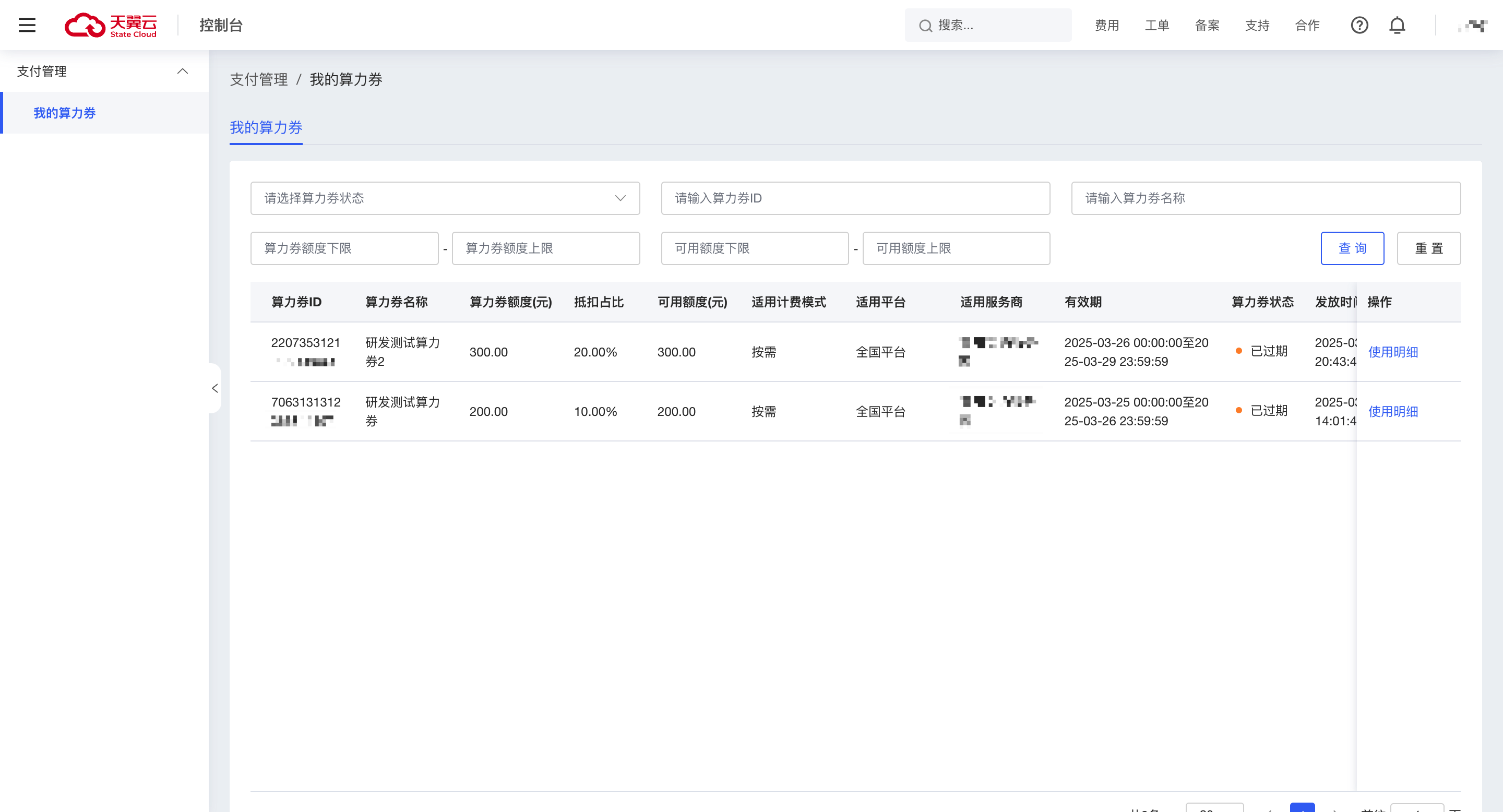1503x812 pixels.
Task: Click the 请输入算力券名称 input field
Action: [1266, 198]
